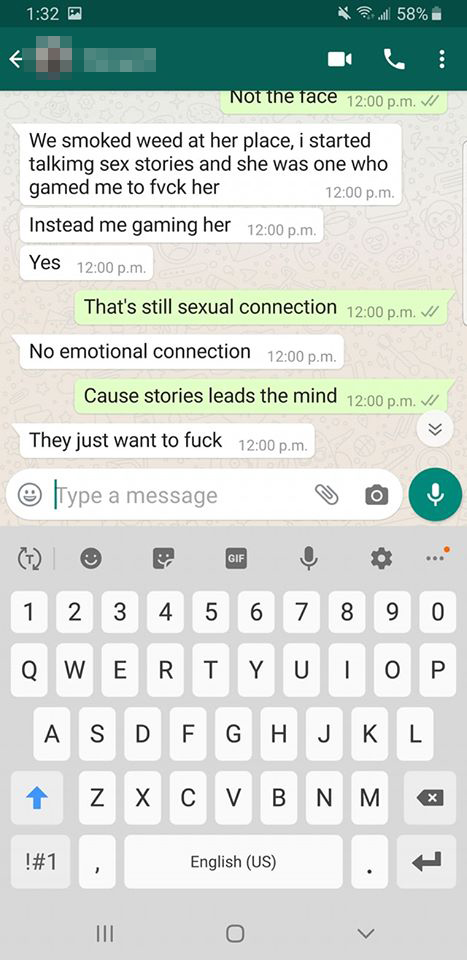Open the emoji picker in the message box
Image resolution: width=467 pixels, height=960 pixels.
pos(29,495)
